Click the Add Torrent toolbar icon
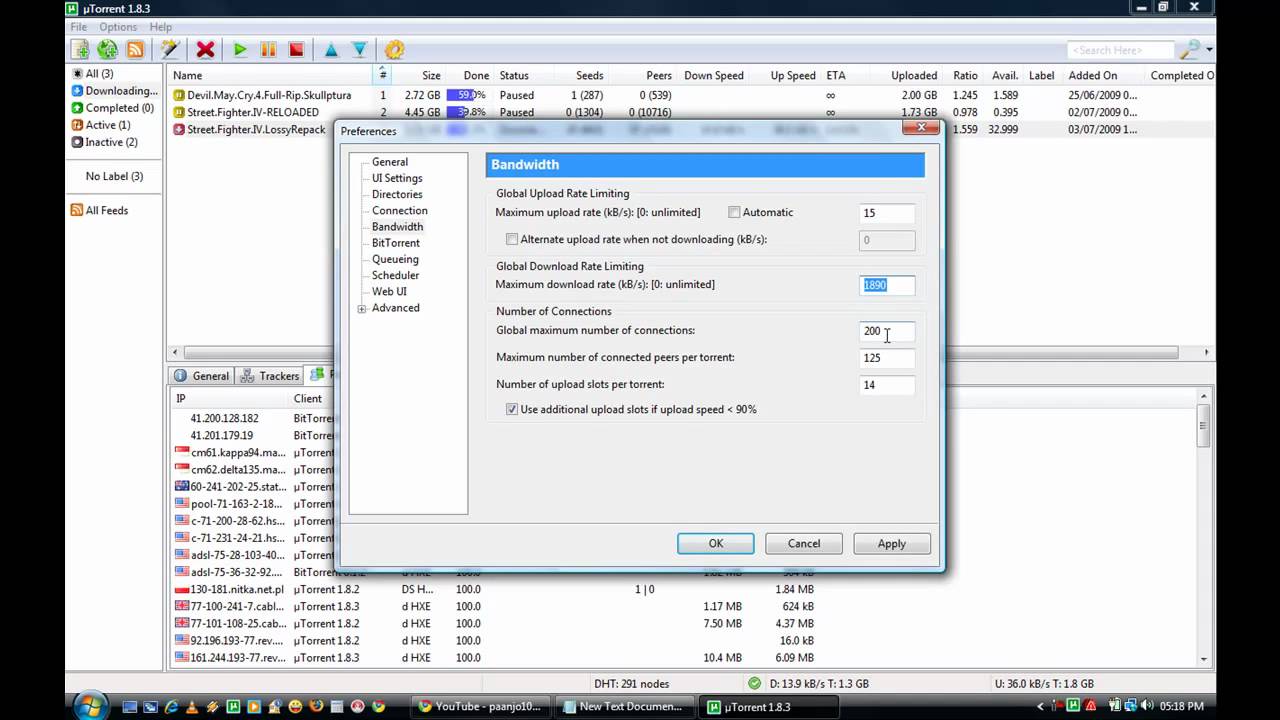 point(79,49)
